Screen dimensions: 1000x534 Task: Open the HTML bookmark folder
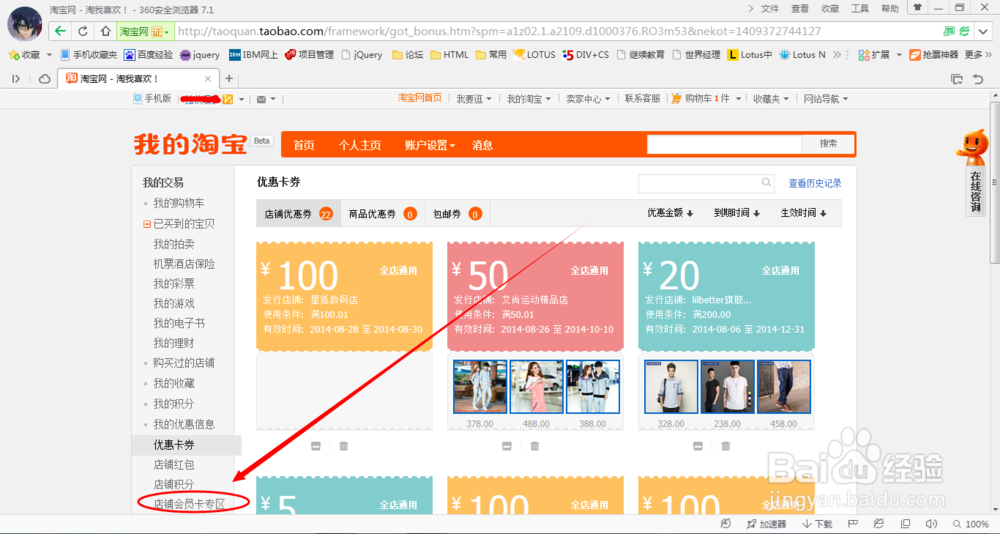click(449, 55)
